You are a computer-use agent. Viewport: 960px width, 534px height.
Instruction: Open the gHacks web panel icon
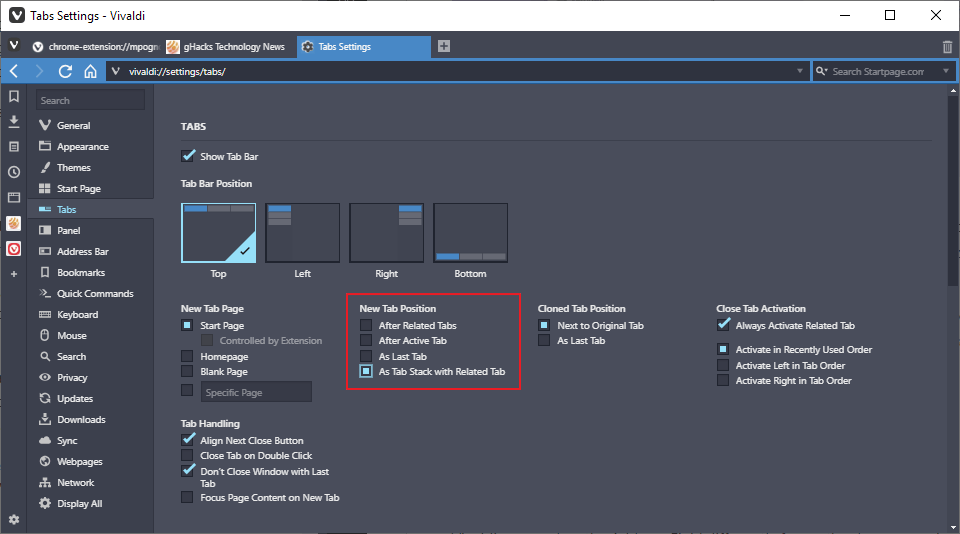[13, 223]
